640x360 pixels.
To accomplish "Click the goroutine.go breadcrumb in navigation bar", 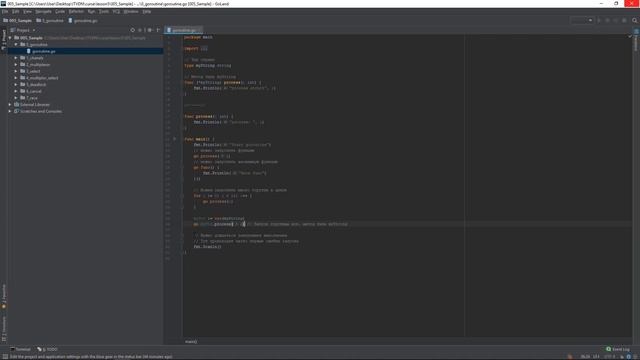I will pos(83,20).
